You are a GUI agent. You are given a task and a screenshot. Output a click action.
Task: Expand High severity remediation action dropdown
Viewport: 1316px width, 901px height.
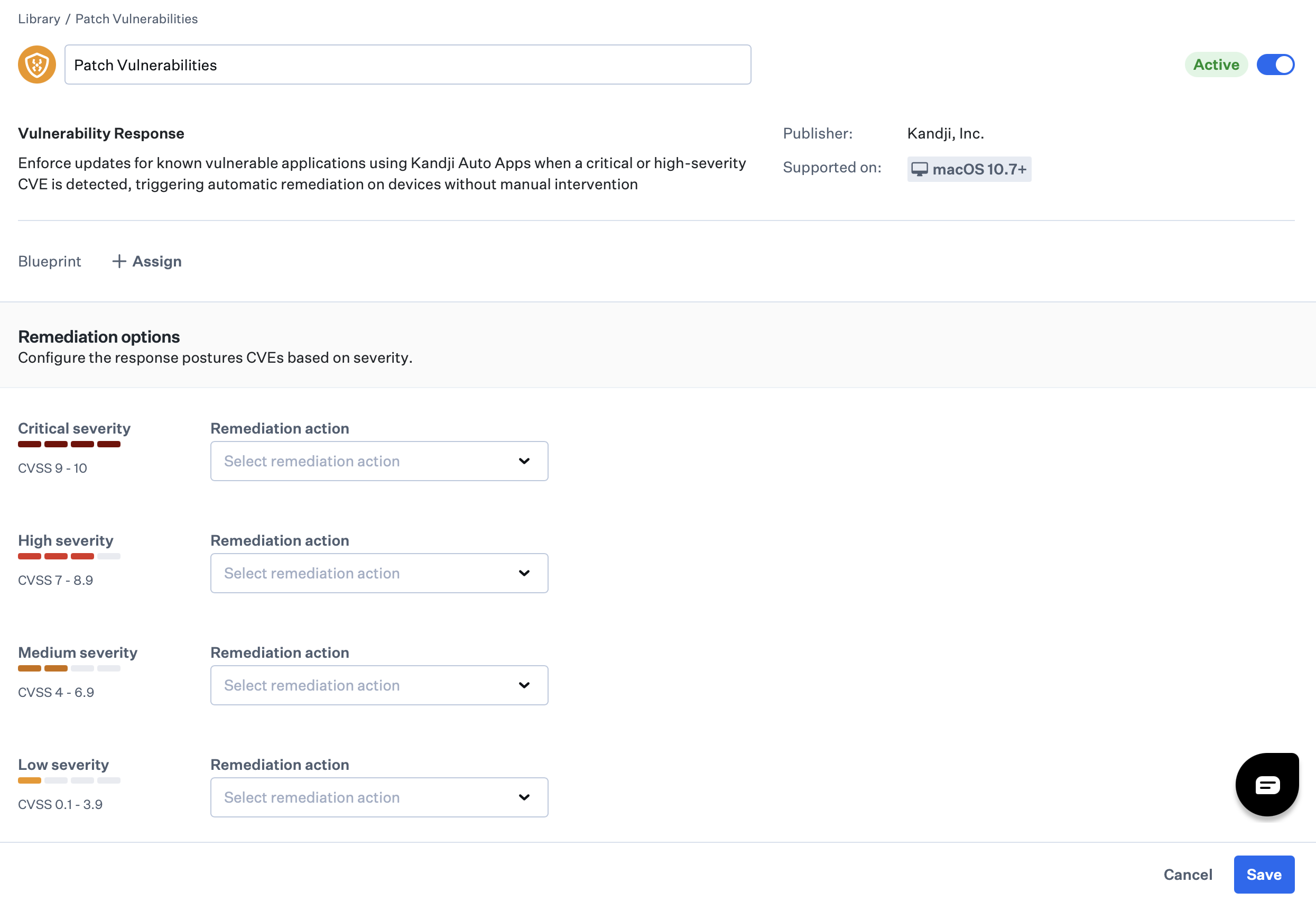379,574
